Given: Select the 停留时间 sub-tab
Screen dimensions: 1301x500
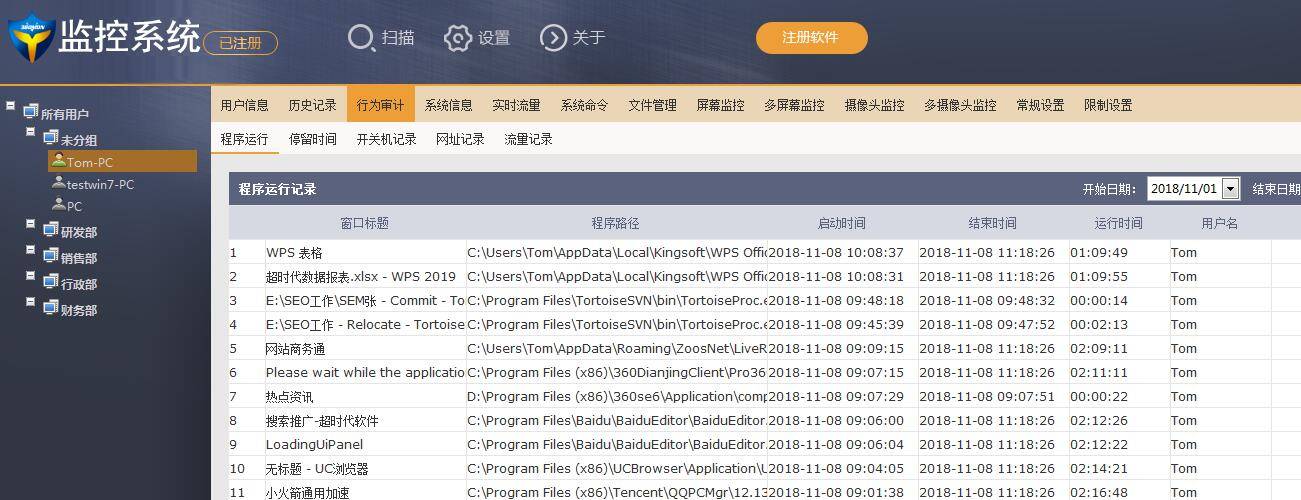Looking at the screenshot, I should (313, 139).
